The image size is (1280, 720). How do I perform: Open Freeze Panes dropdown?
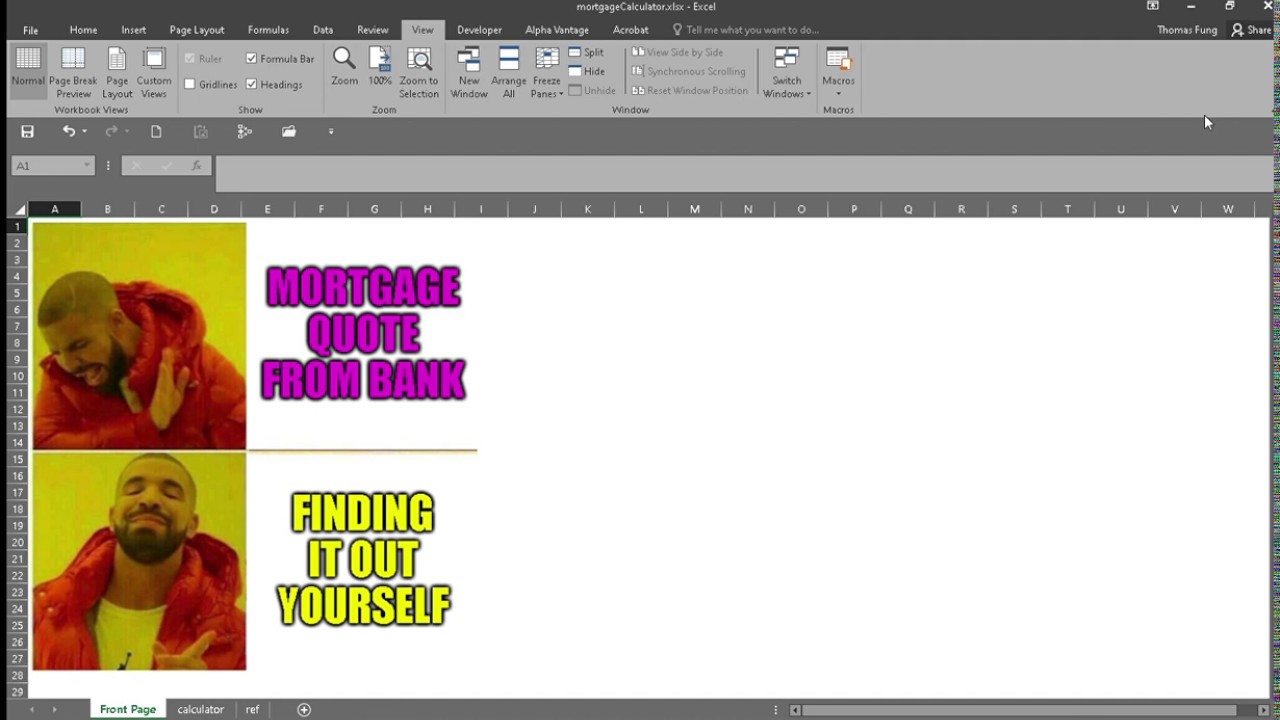coord(547,72)
